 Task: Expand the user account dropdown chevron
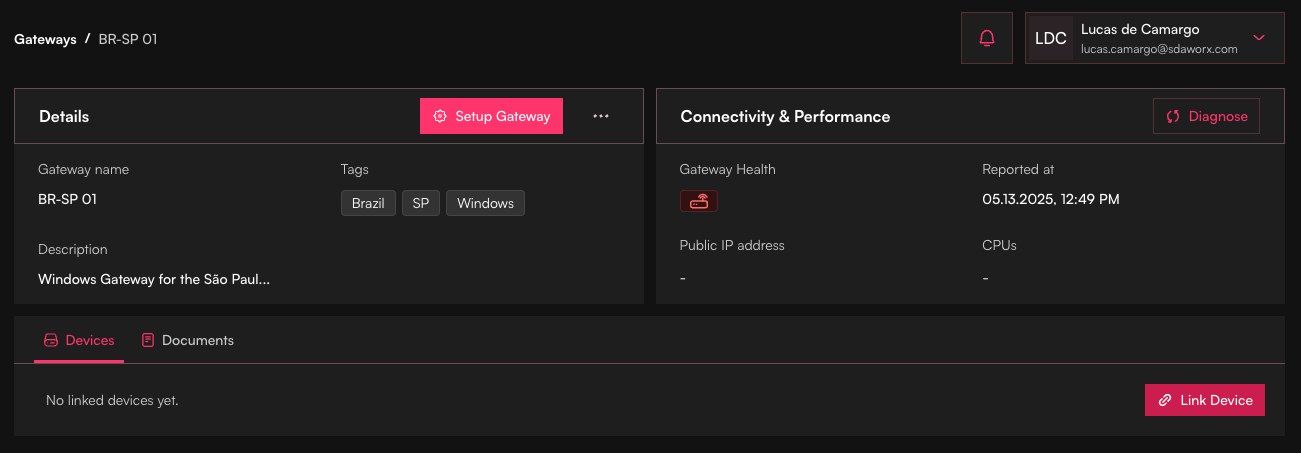point(1259,38)
